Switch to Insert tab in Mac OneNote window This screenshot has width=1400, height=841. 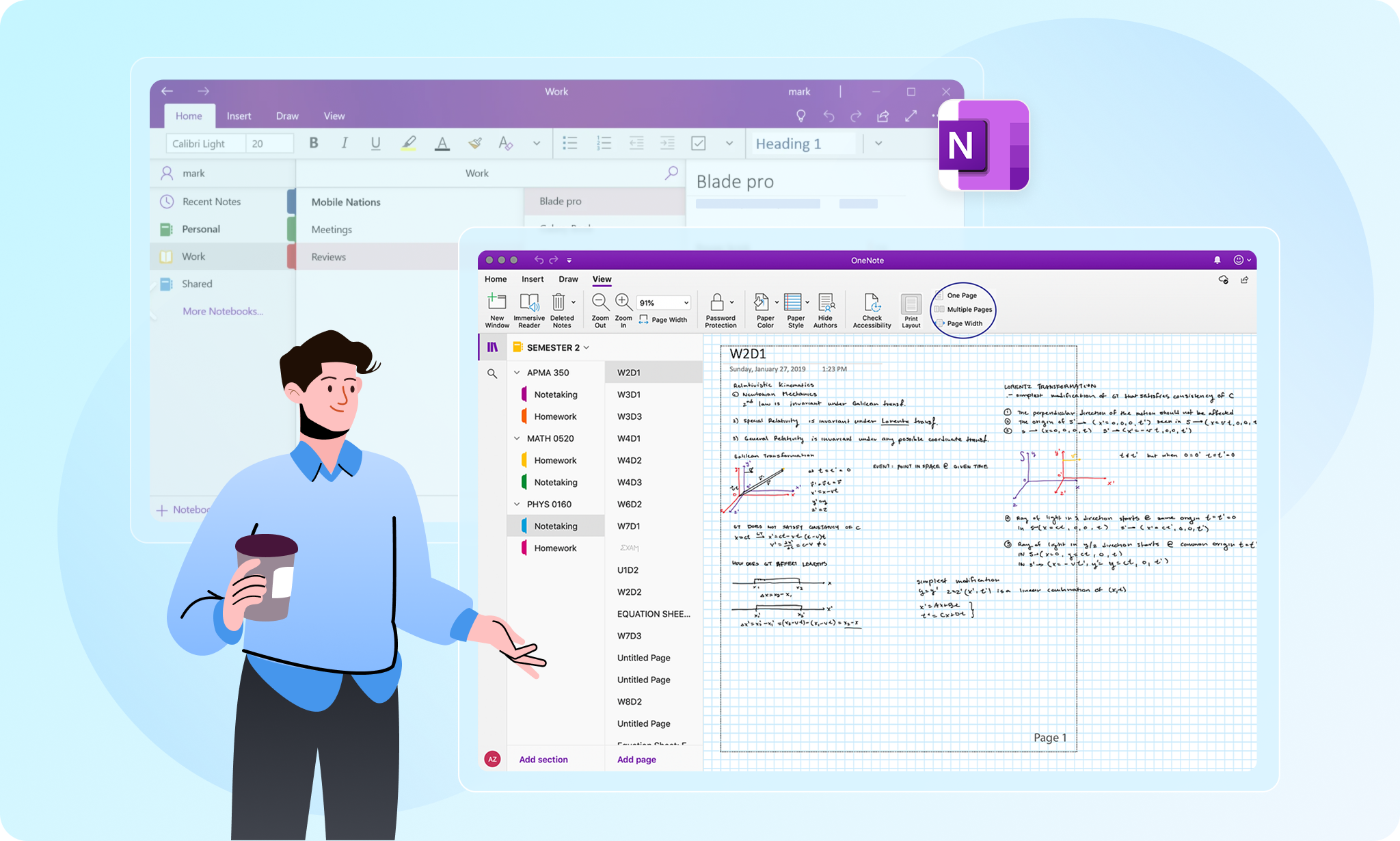pyautogui.click(x=533, y=279)
